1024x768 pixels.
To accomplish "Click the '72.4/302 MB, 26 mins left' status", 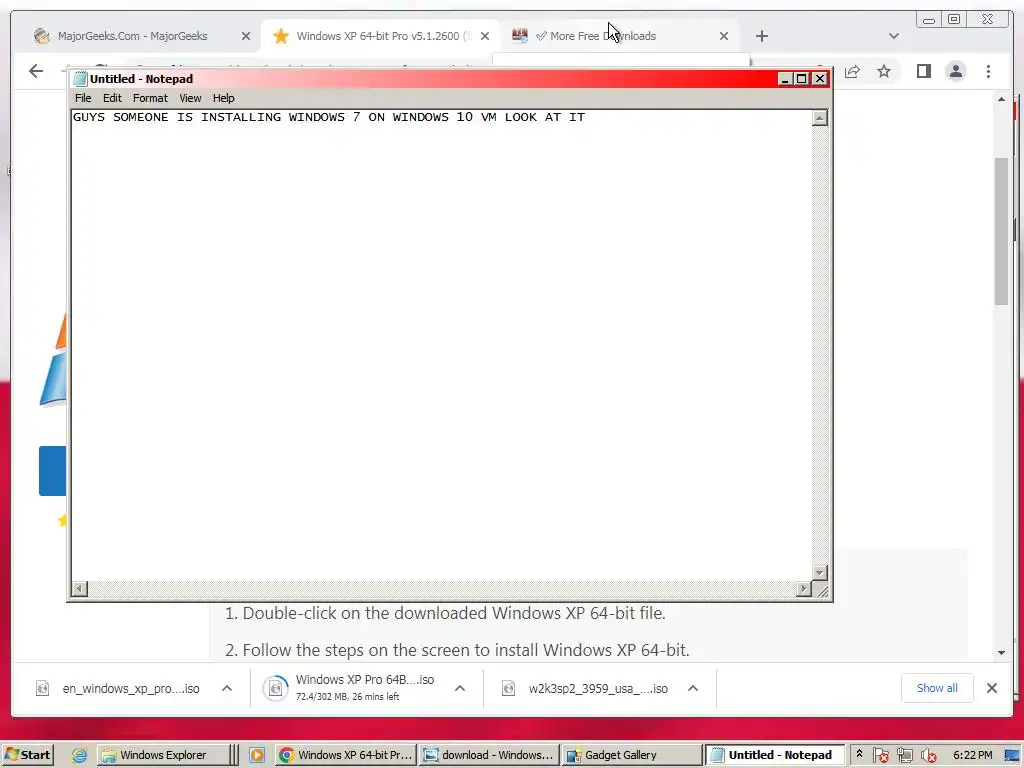I will coord(347,697).
